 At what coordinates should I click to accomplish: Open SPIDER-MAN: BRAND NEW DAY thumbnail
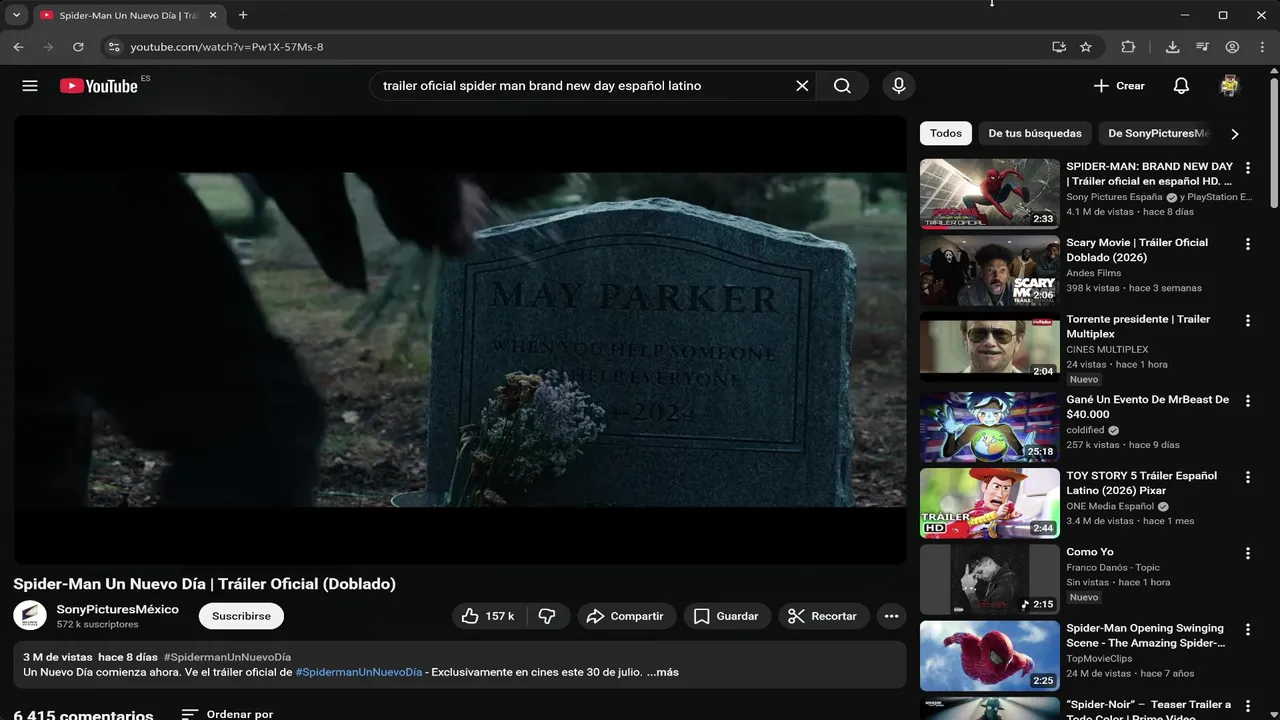coord(990,194)
